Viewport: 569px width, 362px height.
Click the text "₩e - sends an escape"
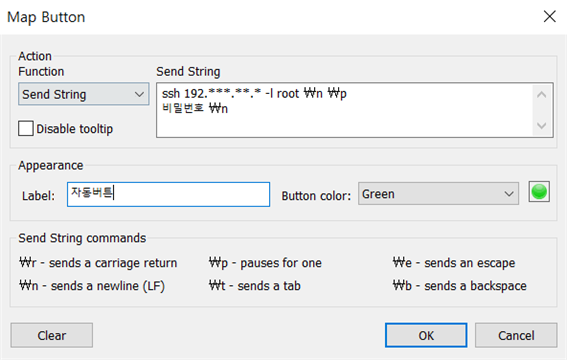[x=454, y=263]
